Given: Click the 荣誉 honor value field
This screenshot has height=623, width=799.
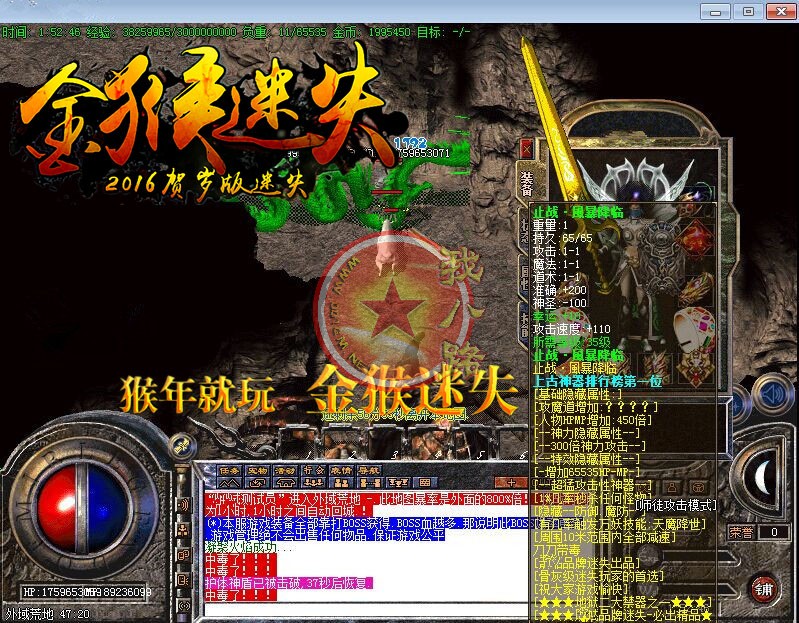Looking at the screenshot, I should [774, 532].
